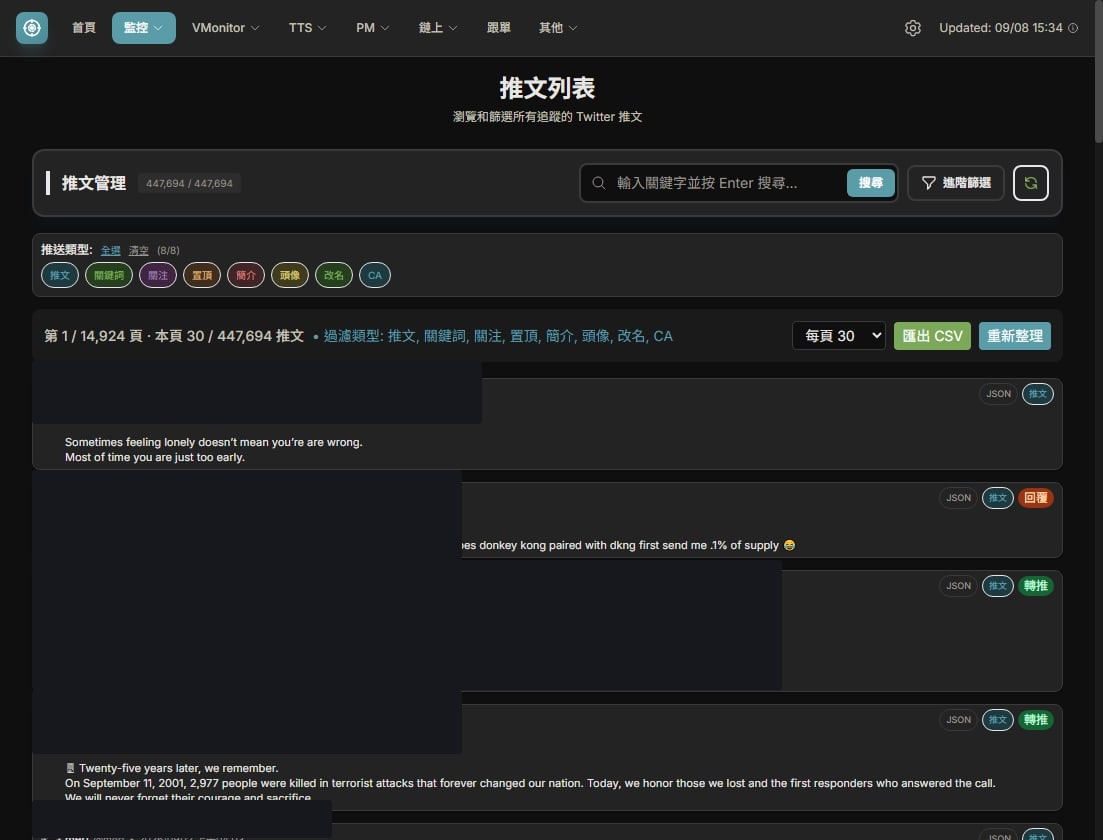1103x840 pixels.
Task: Click the search magnifier icon
Action: pos(599,183)
